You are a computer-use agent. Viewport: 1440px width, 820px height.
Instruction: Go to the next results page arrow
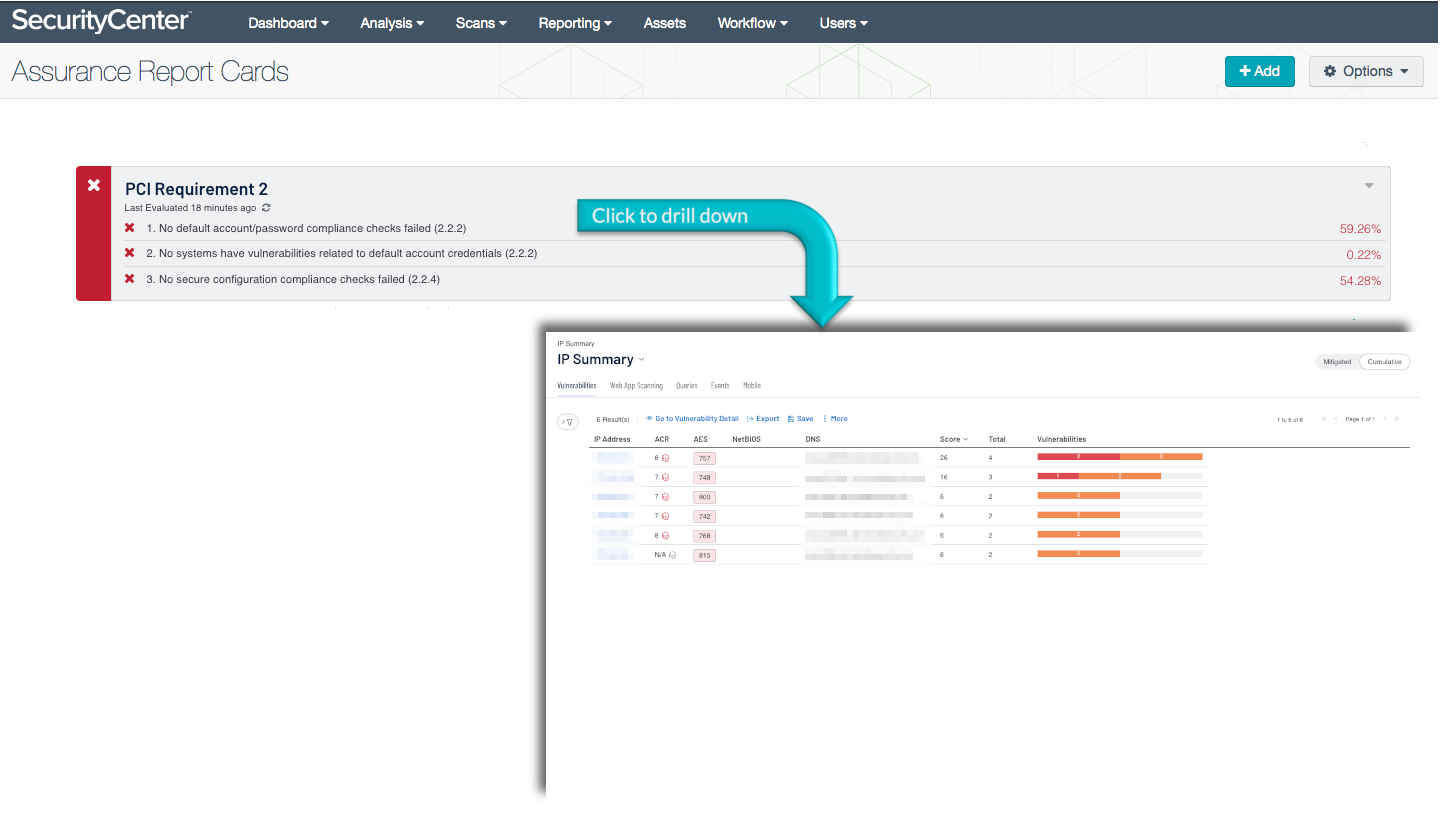(1385, 419)
